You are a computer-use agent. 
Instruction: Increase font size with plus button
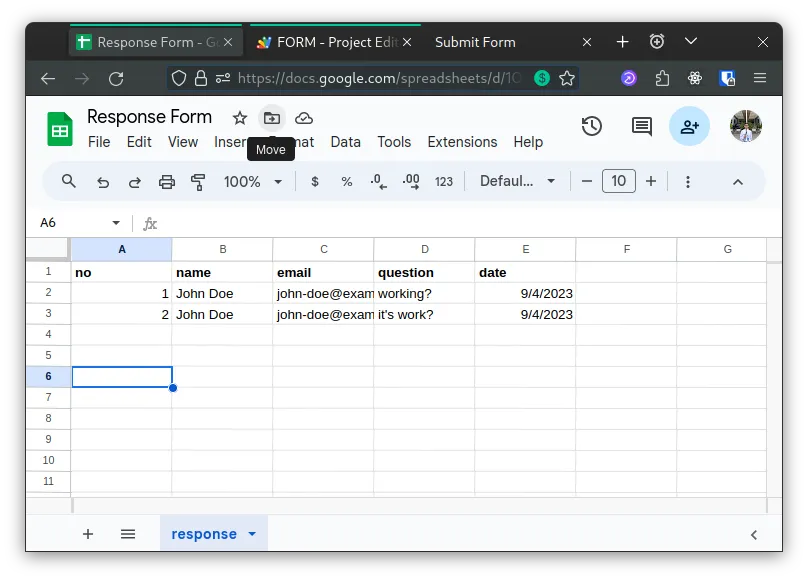[651, 182]
